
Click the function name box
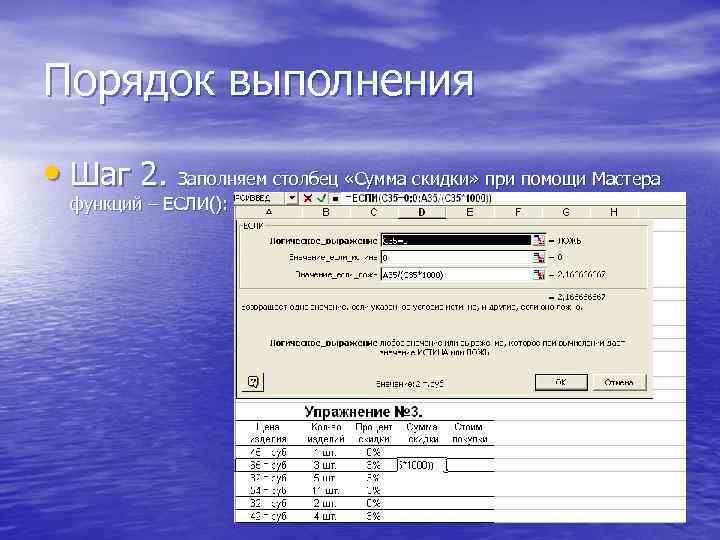(x=260, y=198)
